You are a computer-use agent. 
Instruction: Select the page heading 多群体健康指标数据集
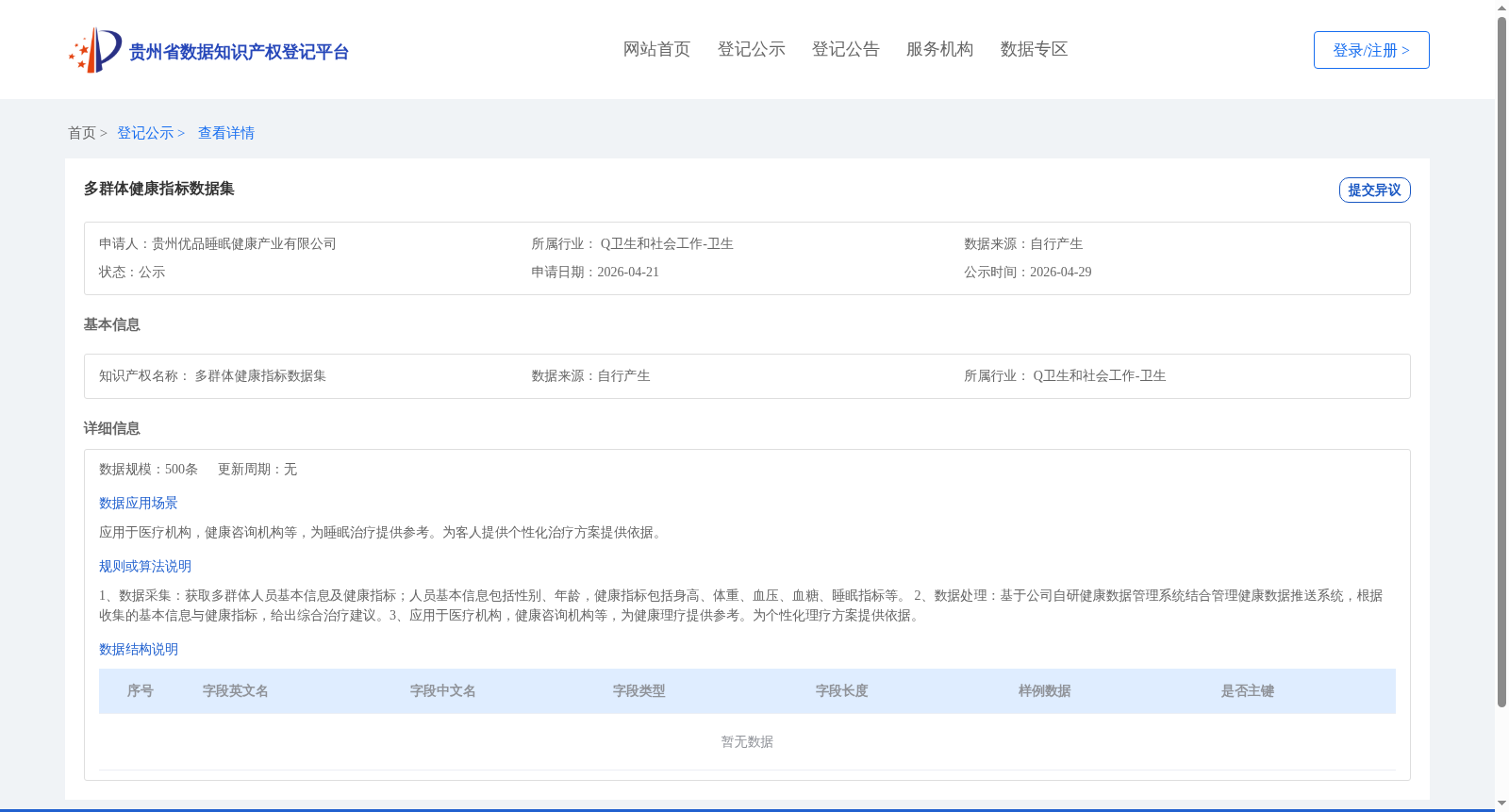point(159,189)
